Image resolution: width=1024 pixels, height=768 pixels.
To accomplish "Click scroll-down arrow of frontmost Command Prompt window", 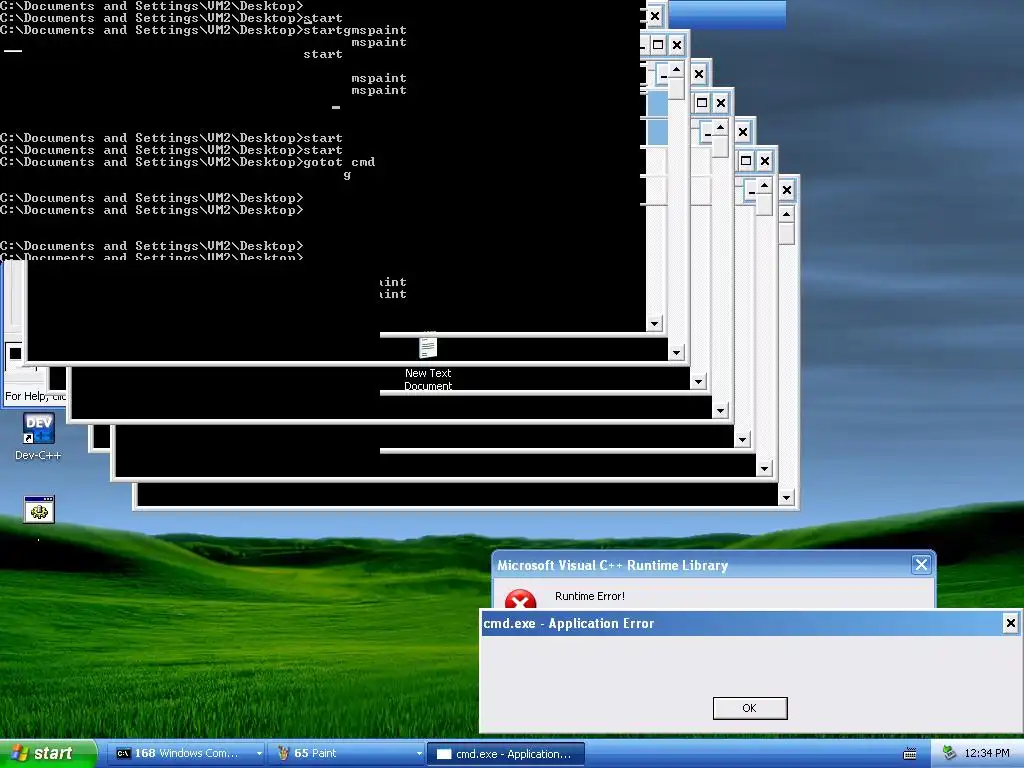I will [655, 323].
